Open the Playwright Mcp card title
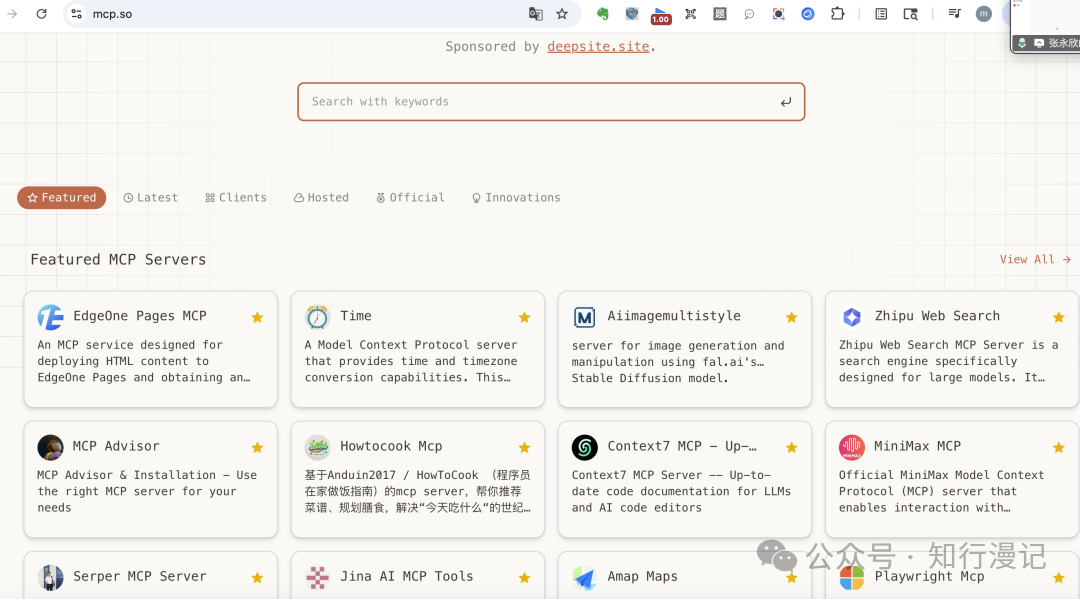The height and width of the screenshot is (599, 1080). click(929, 576)
